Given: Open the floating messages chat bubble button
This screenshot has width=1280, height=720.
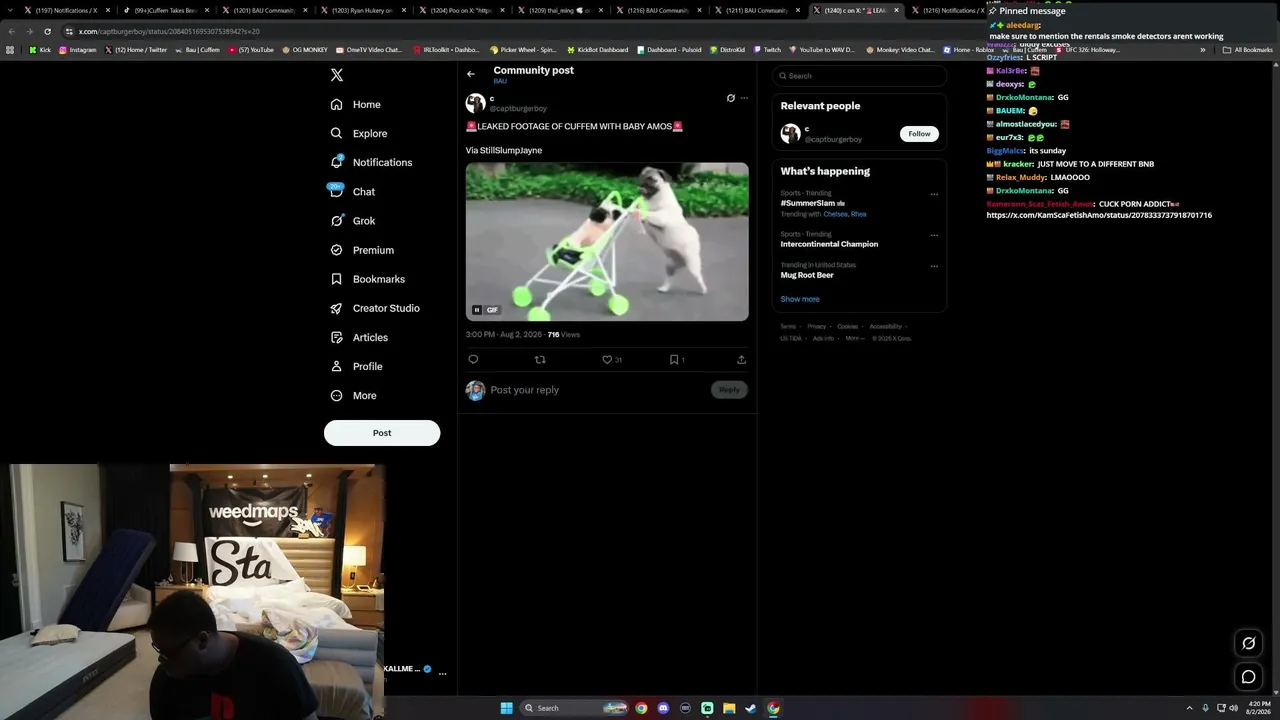Looking at the screenshot, I should [x=1248, y=677].
